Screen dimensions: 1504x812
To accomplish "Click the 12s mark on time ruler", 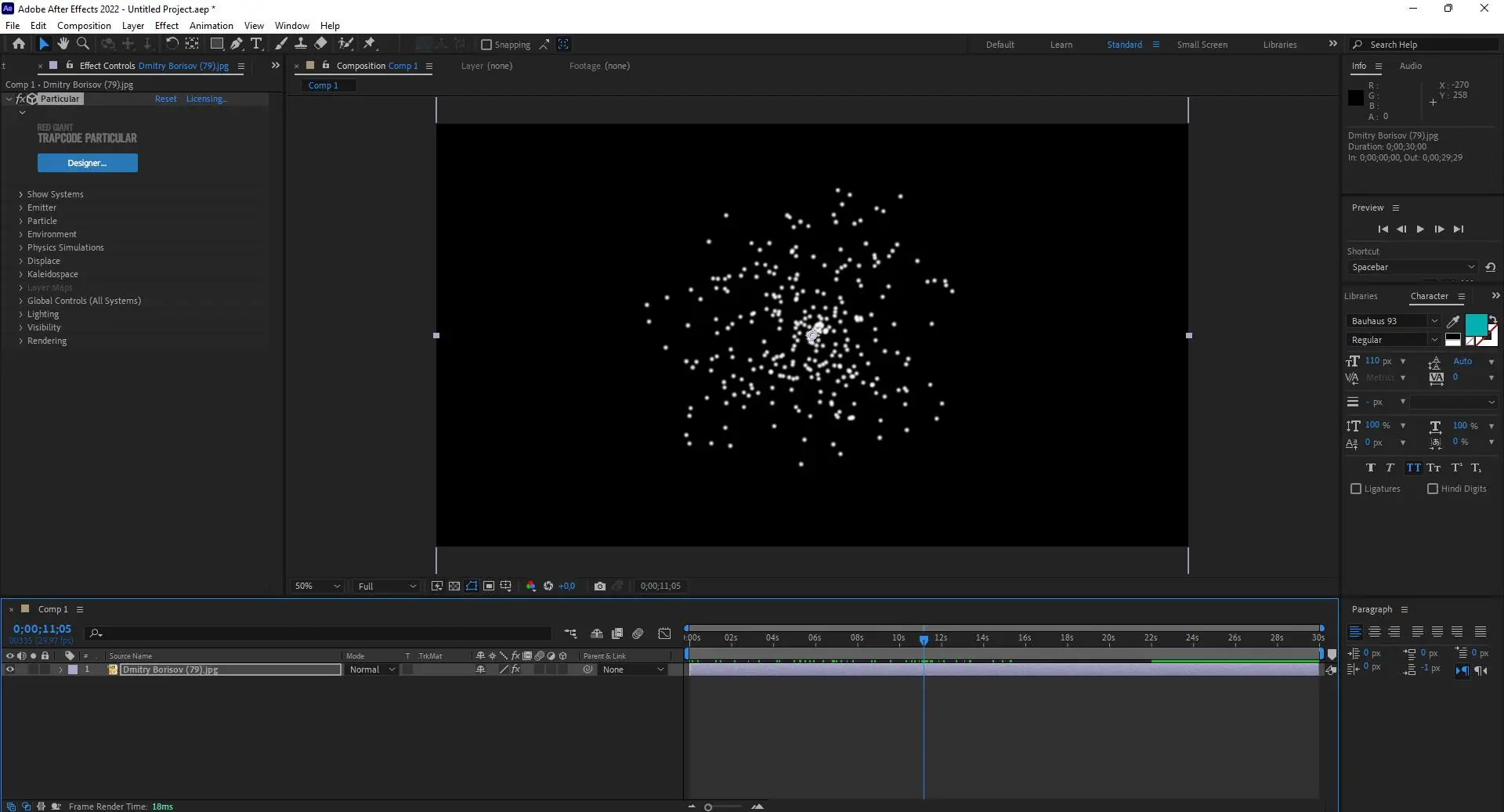I will (x=940, y=638).
